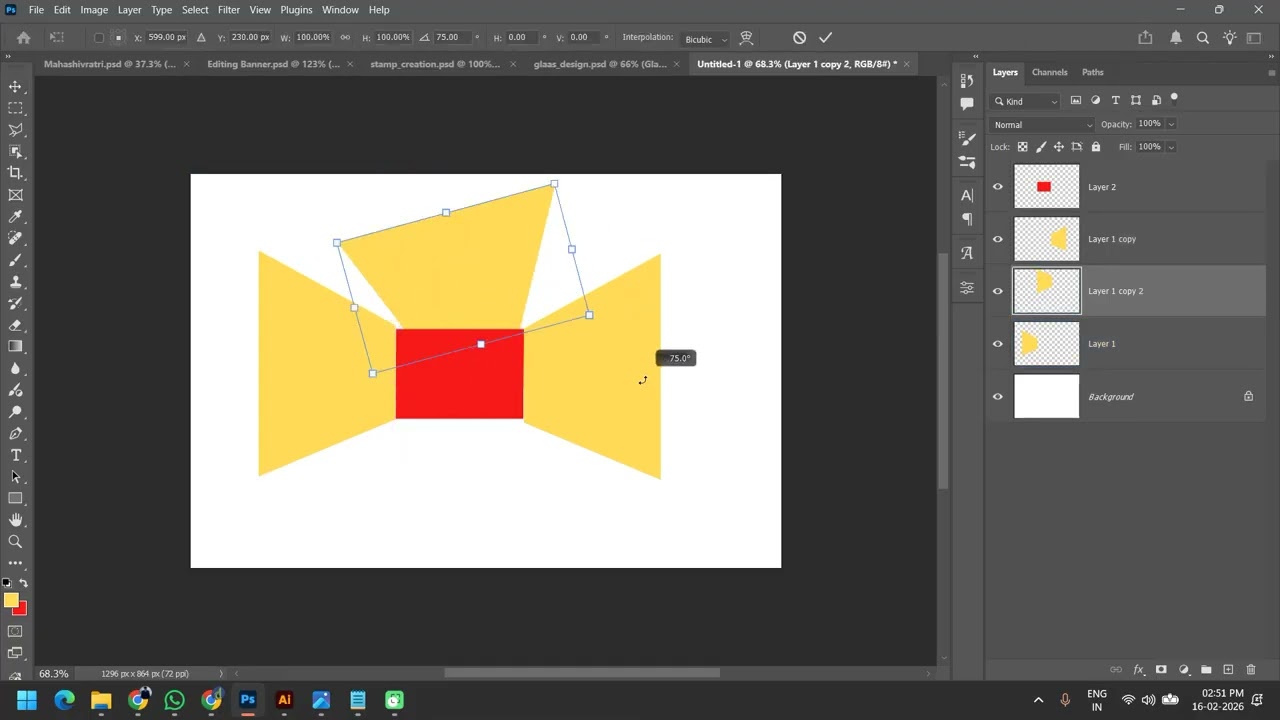This screenshot has height=720, width=1280.
Task: Select the Gradient tool
Action: point(15,346)
